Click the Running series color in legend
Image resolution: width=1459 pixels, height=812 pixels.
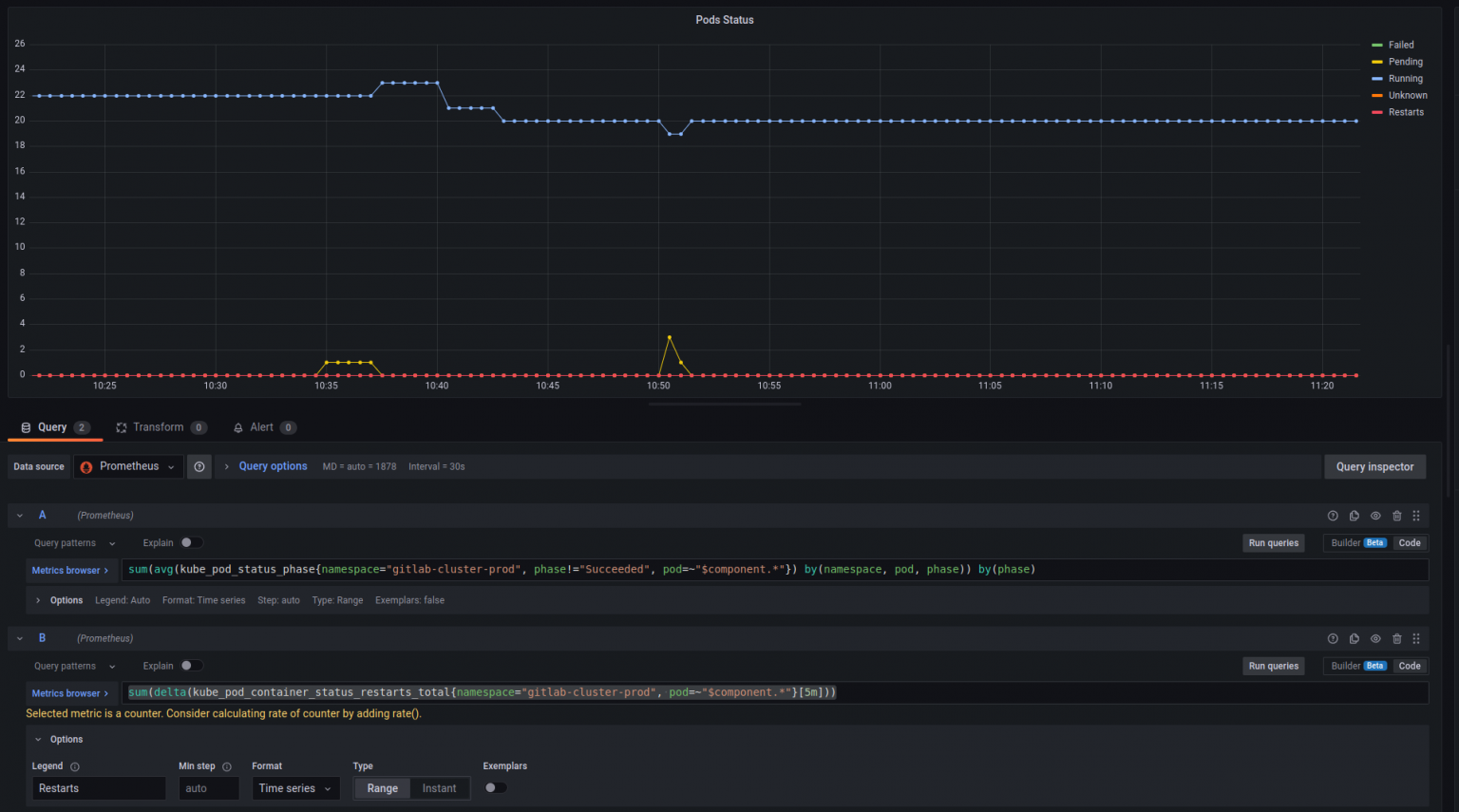1377,79
